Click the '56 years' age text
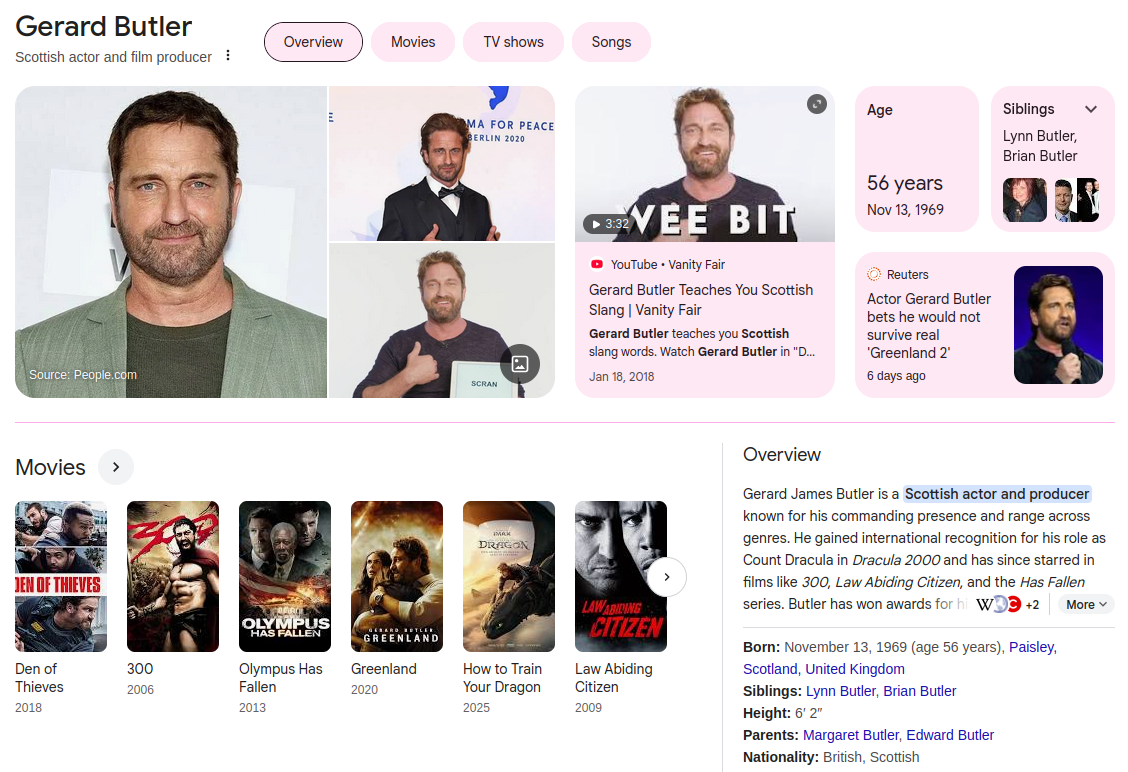This screenshot has height=772, width=1128. [904, 183]
